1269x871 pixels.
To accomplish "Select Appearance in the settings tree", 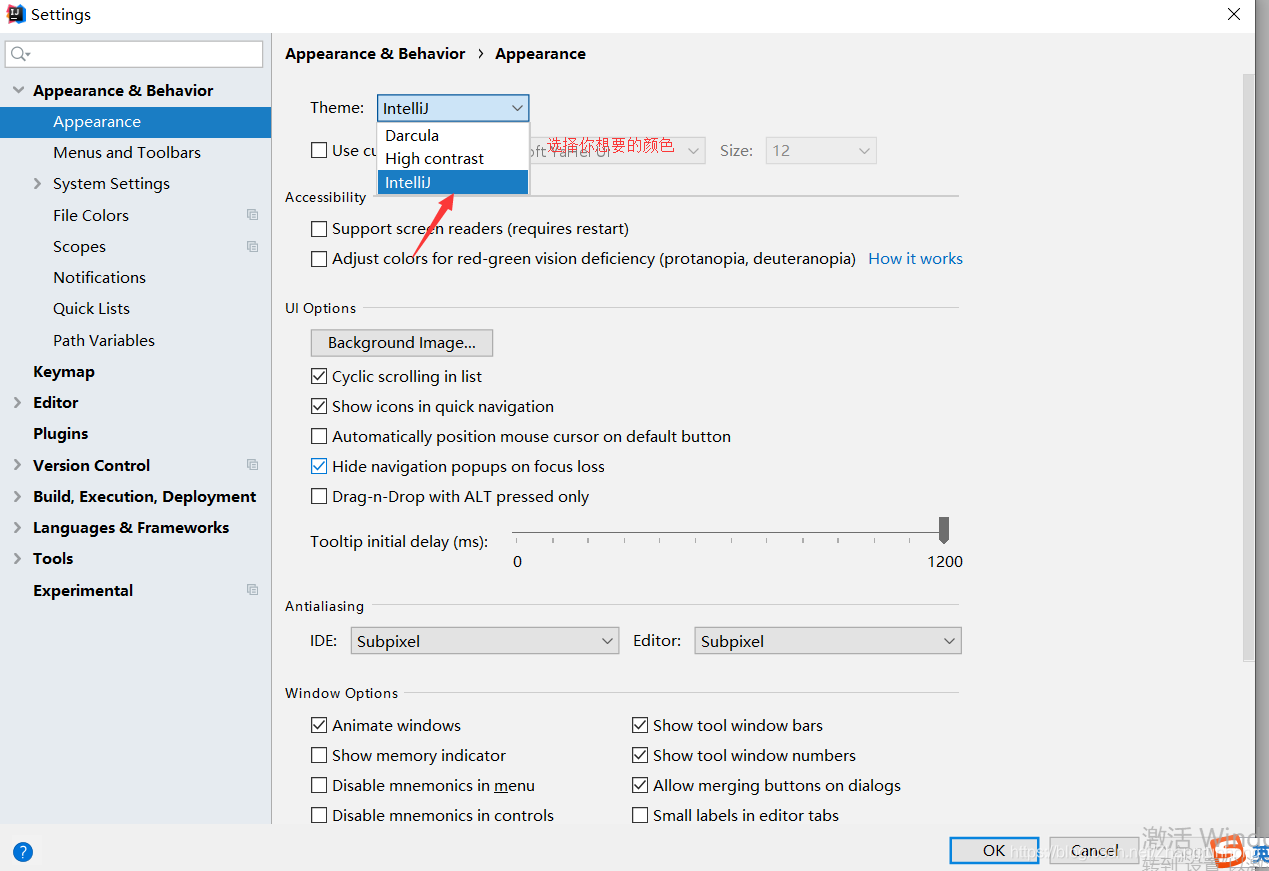I will tap(135, 121).
